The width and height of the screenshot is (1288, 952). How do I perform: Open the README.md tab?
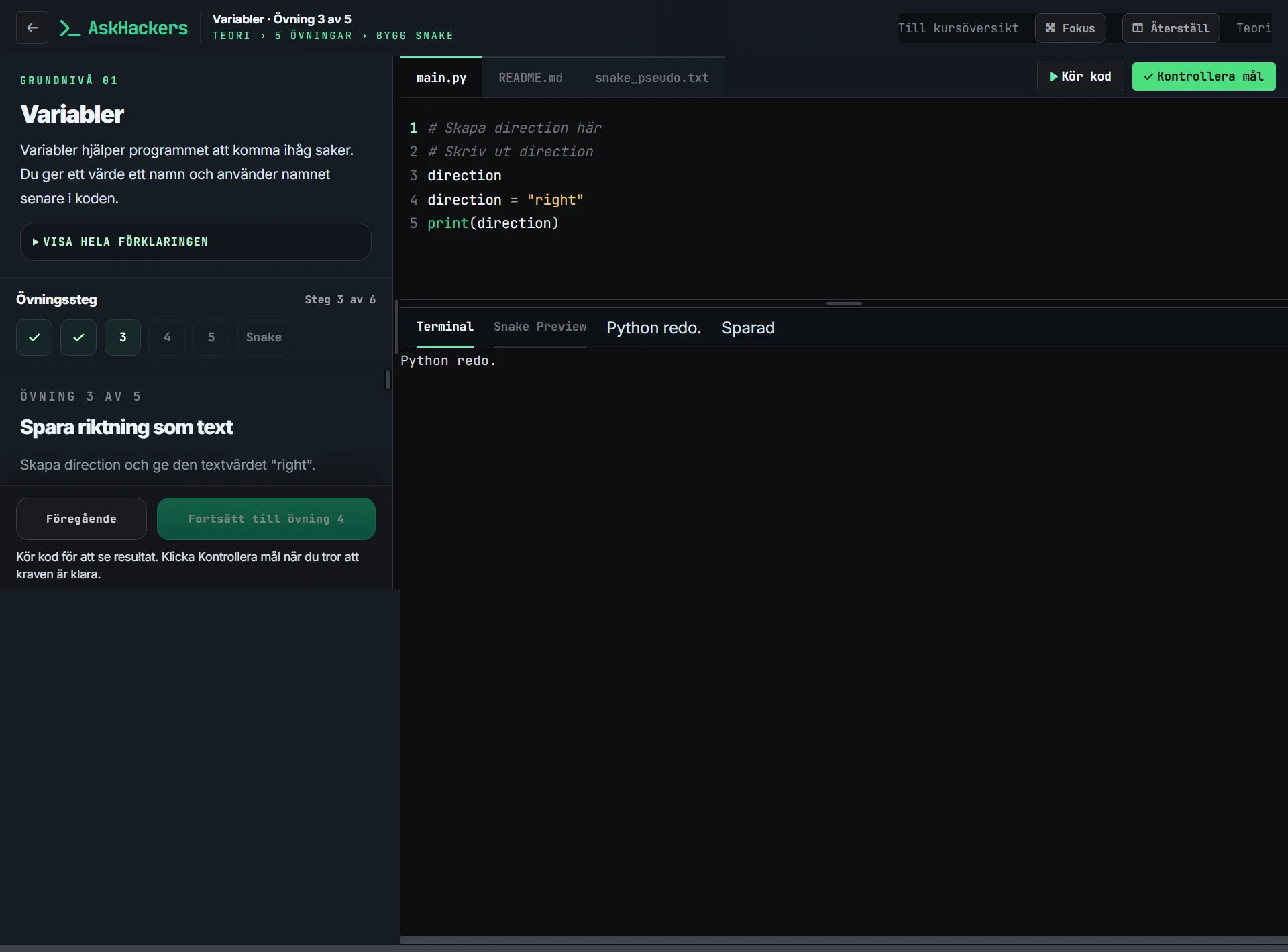pyautogui.click(x=531, y=78)
